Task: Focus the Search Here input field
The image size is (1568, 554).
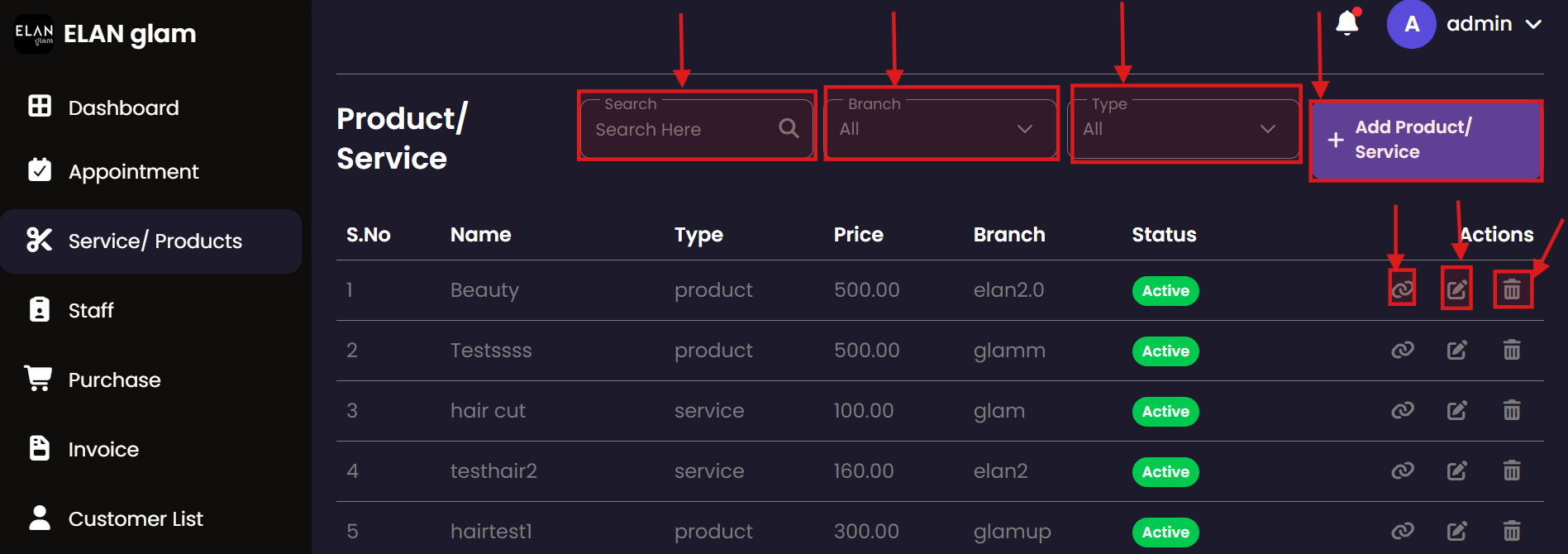Action: [682, 130]
